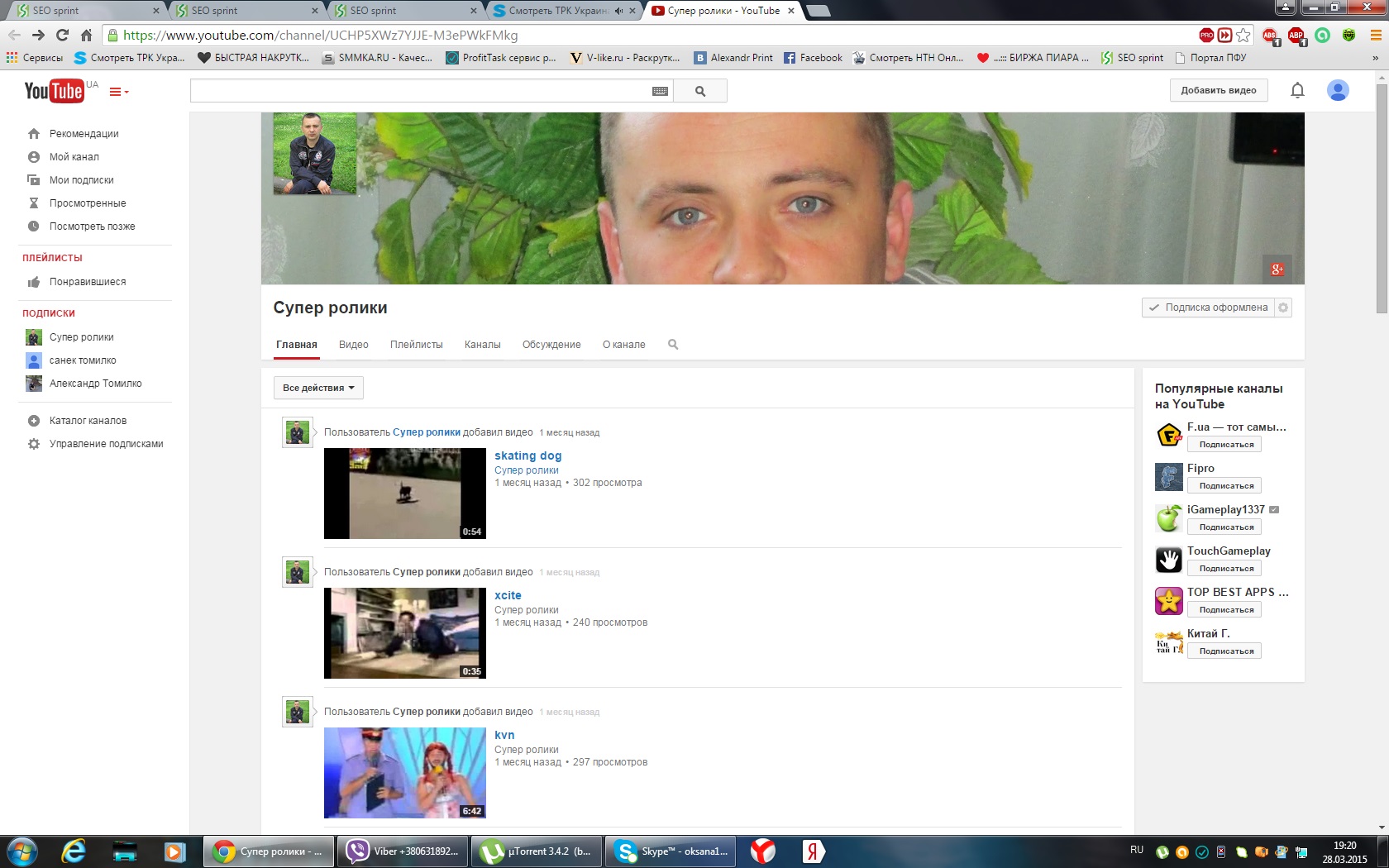The width and height of the screenshot is (1389, 868).
Task: Open the notifications bell
Action: 1297,90
